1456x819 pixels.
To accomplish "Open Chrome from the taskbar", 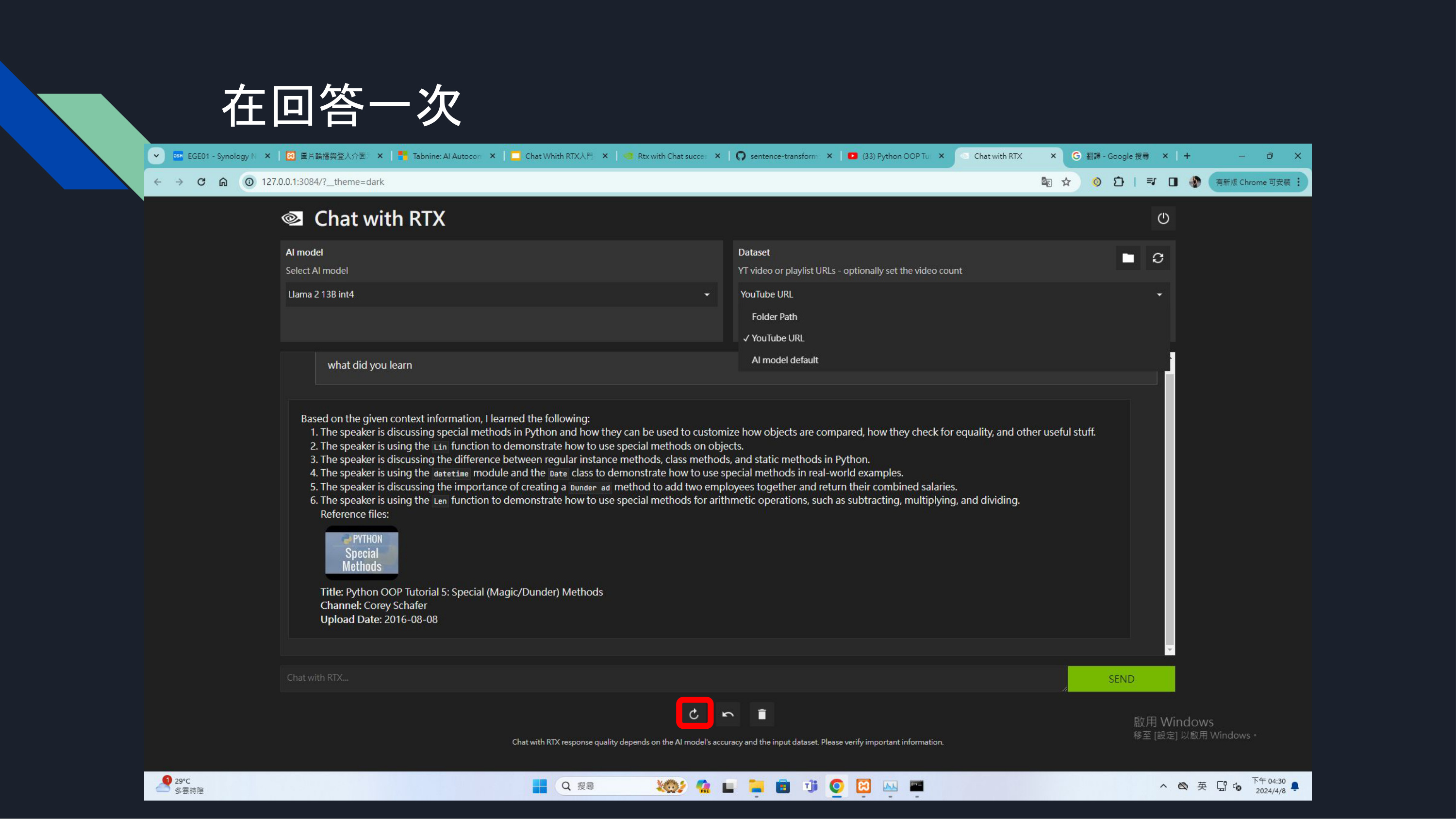I will [x=837, y=786].
